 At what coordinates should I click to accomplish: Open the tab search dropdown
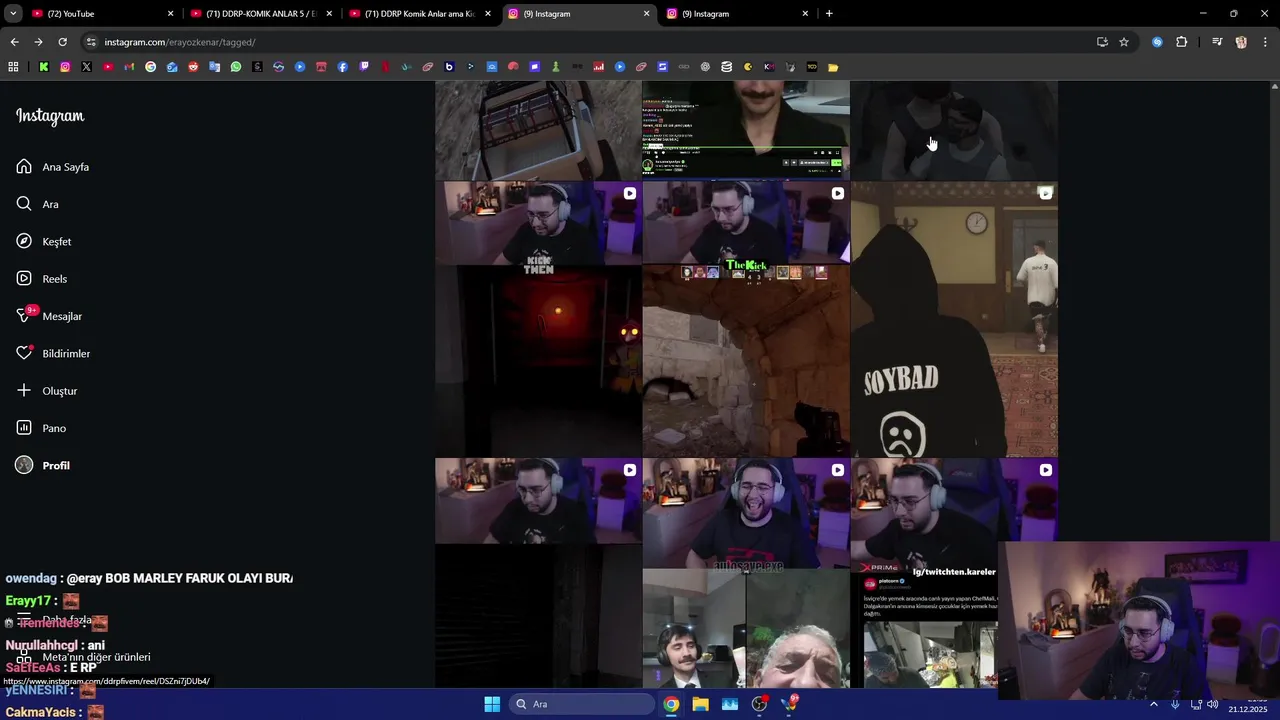coord(13,14)
